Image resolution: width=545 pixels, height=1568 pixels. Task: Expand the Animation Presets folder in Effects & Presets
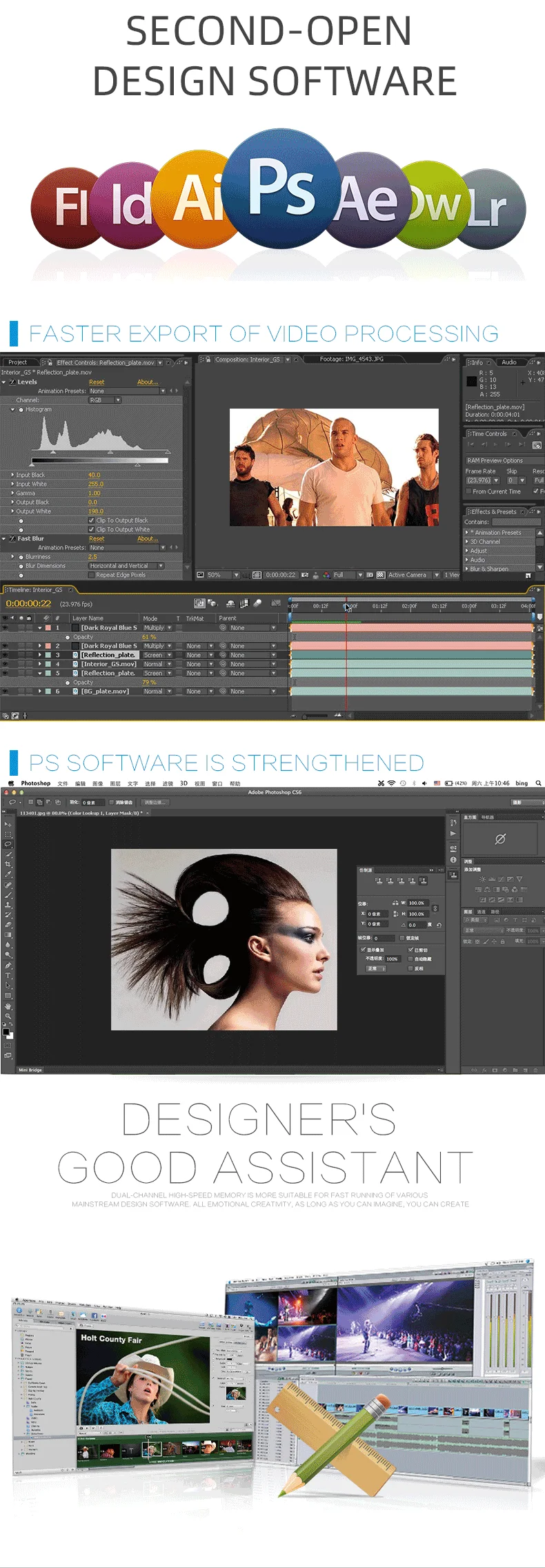click(x=467, y=533)
